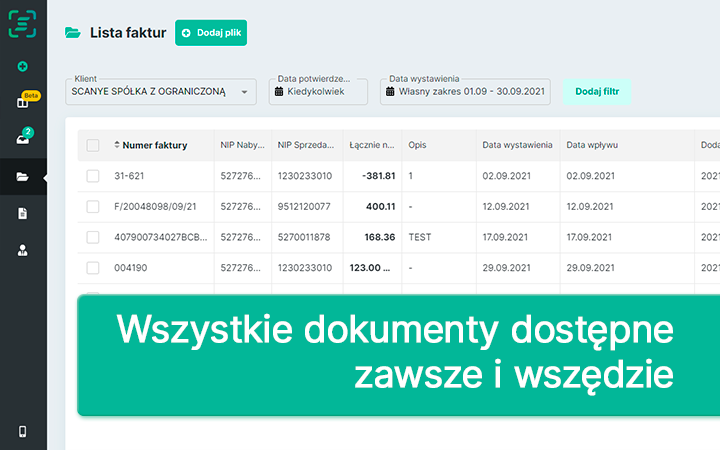Click the calendar icon in Data potwierdzenia filter
Screen dimensions: 720x450
pyautogui.click(x=279, y=91)
